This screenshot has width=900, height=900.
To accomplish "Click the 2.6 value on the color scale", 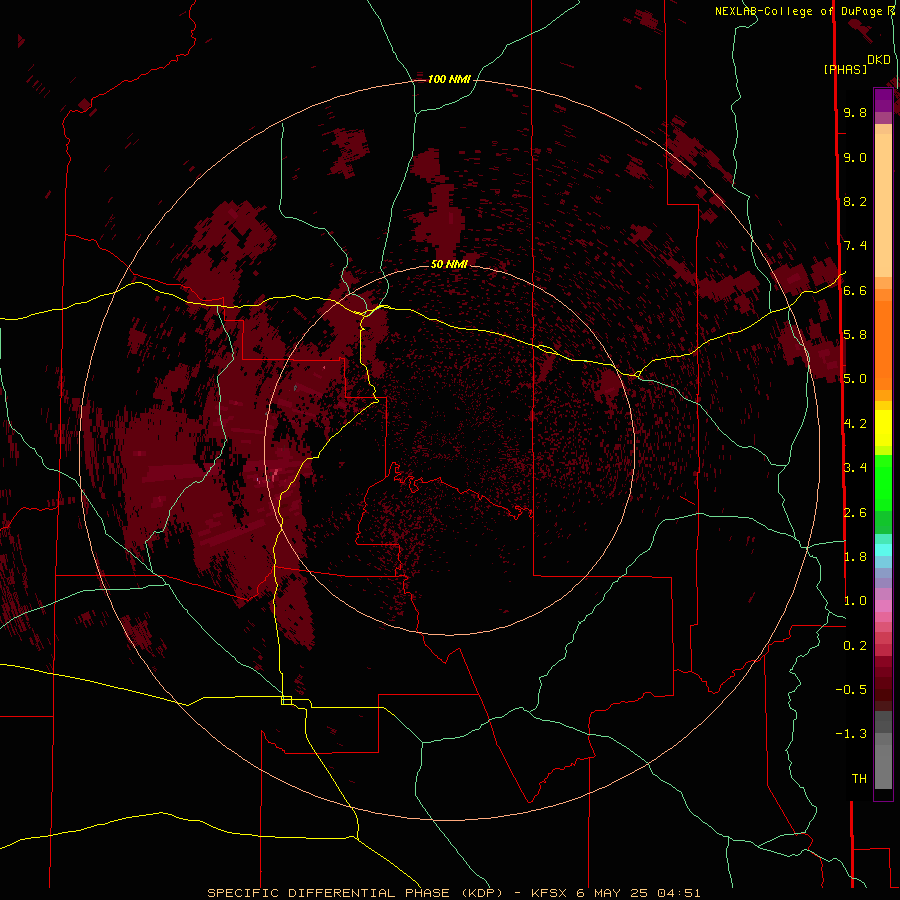I will pos(855,513).
